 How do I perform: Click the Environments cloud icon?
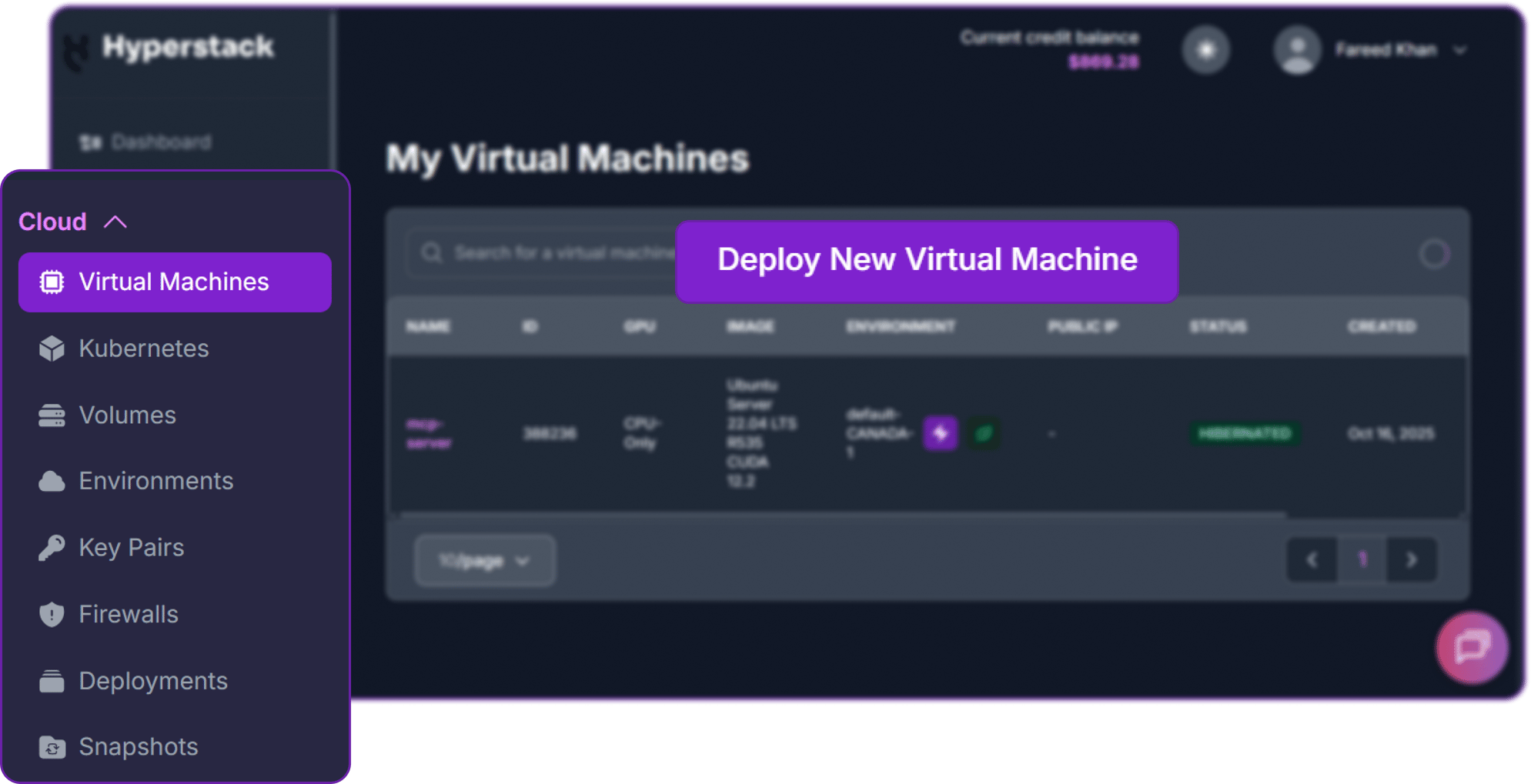pyautogui.click(x=52, y=482)
